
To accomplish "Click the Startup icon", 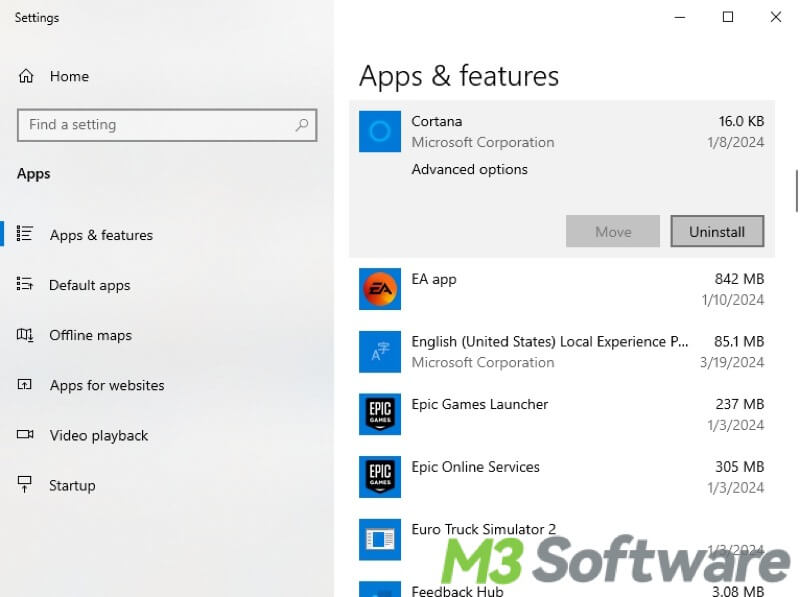I will pos(24,484).
